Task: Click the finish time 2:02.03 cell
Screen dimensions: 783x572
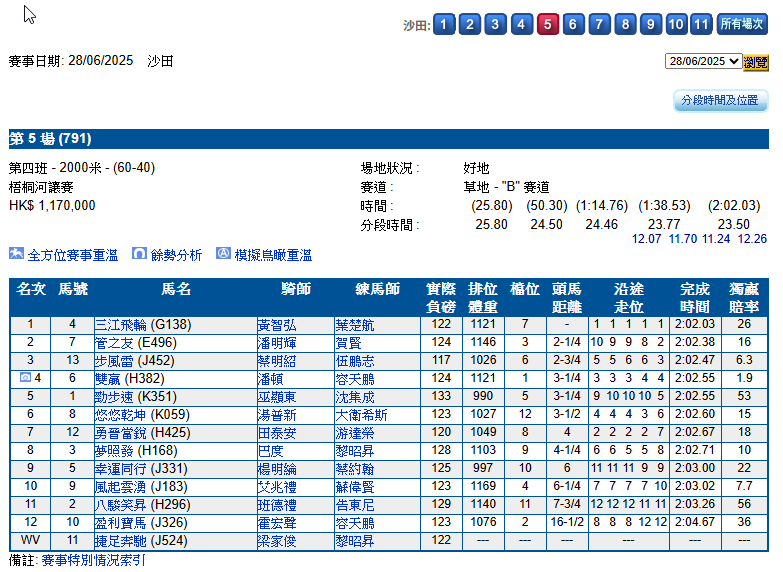Action: point(695,324)
